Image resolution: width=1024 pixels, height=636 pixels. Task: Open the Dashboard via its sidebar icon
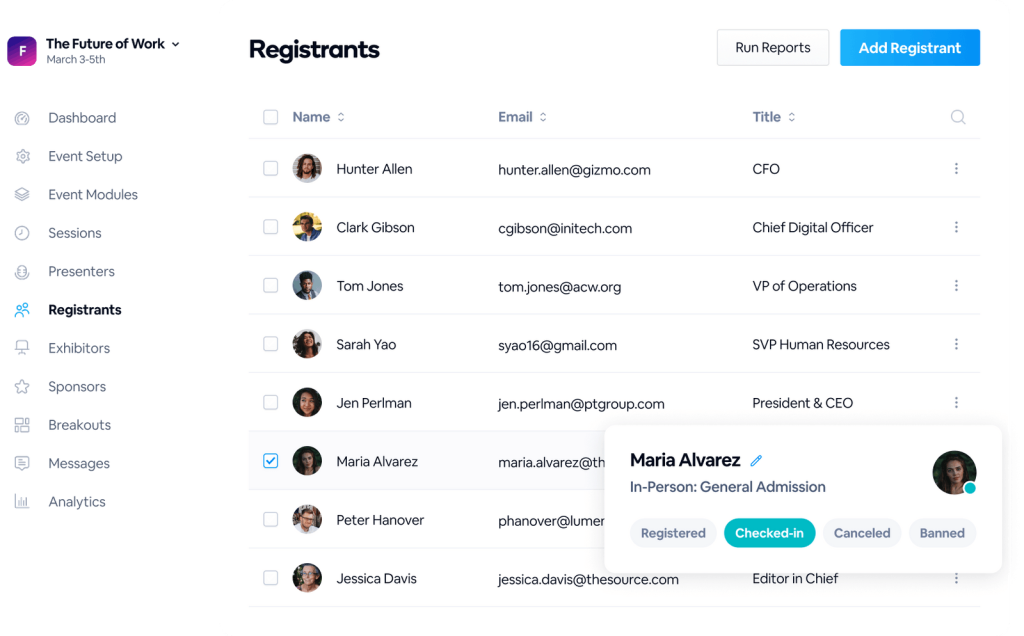[x=22, y=117]
